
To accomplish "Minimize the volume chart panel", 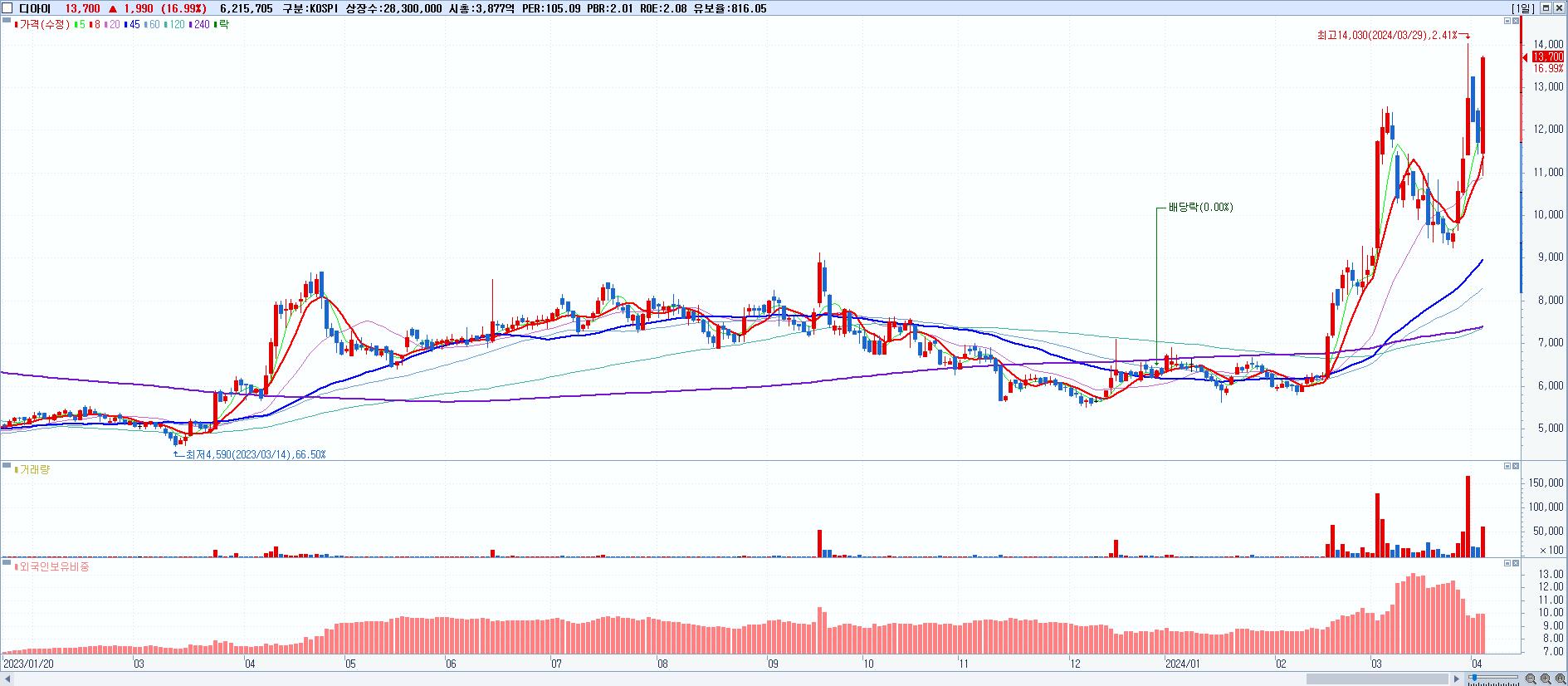I will (x=1507, y=467).
